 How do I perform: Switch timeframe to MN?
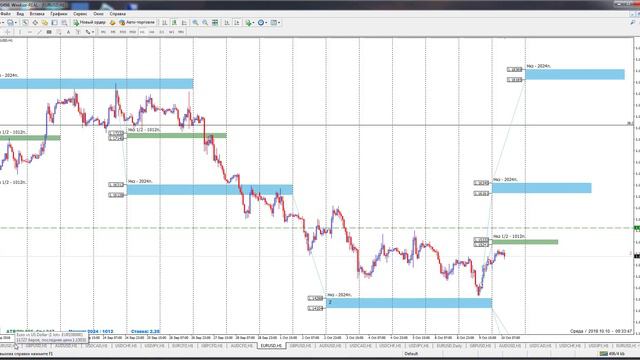click(x=181, y=32)
